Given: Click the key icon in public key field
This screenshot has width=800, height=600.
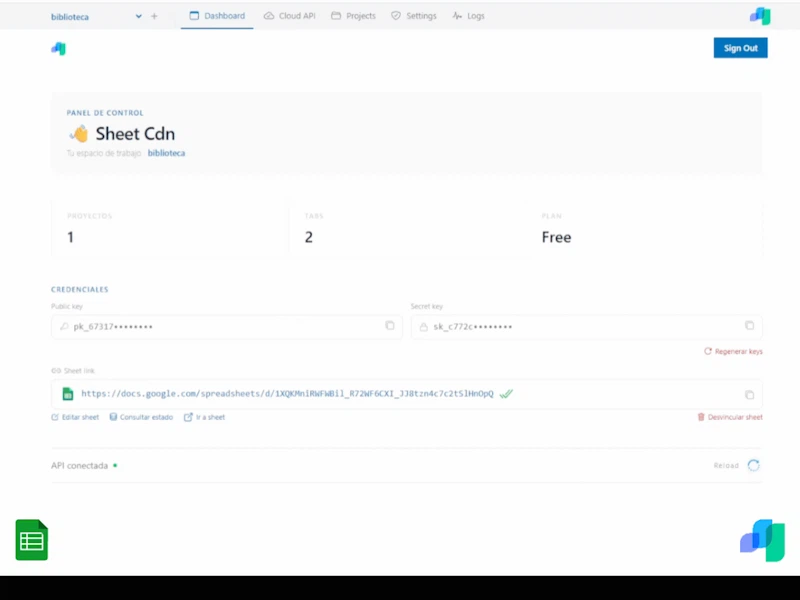Looking at the screenshot, I should [x=64, y=327].
